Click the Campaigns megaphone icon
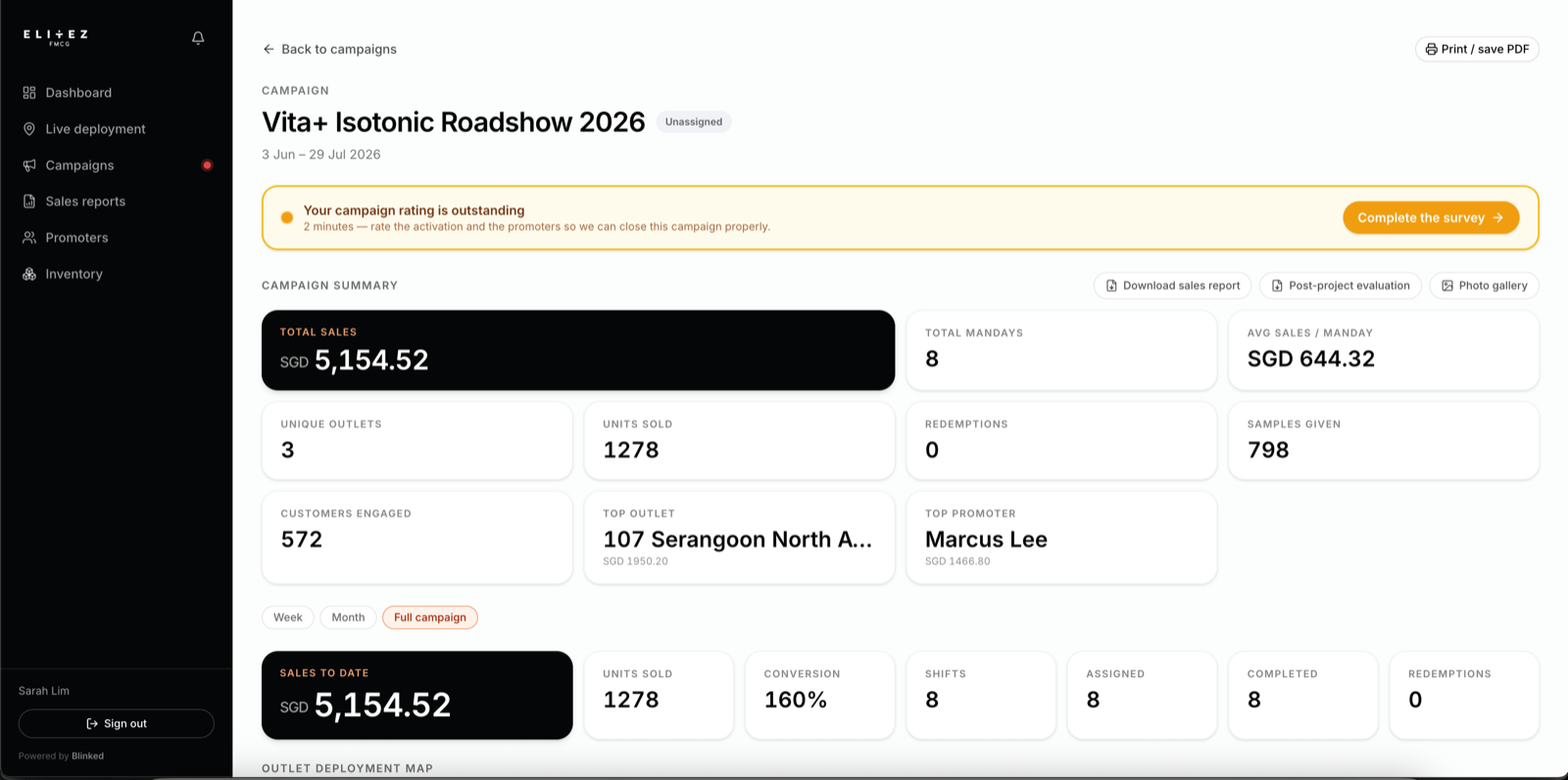The image size is (1568, 780). click(29, 166)
